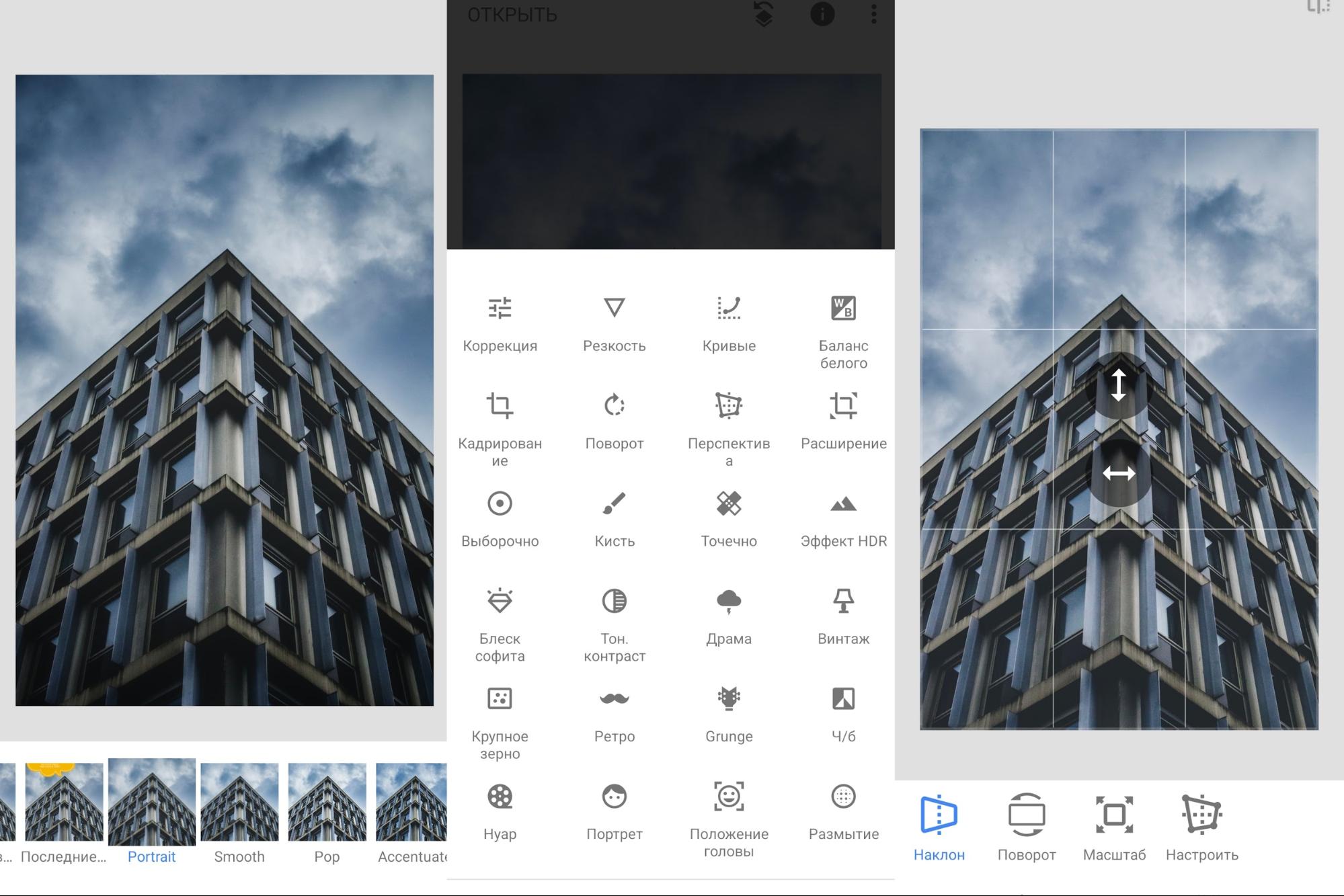The image size is (1344, 896).
Task: Click the info icon in the top bar
Action: [822, 14]
